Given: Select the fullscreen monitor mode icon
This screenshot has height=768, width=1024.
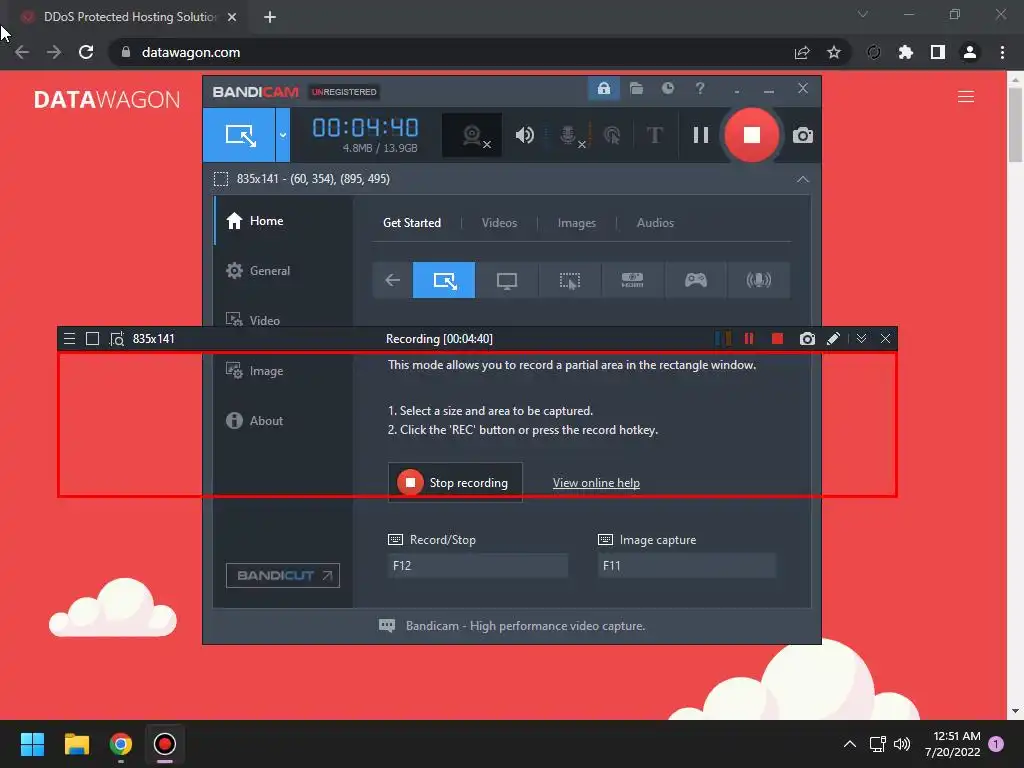Looking at the screenshot, I should 507,280.
